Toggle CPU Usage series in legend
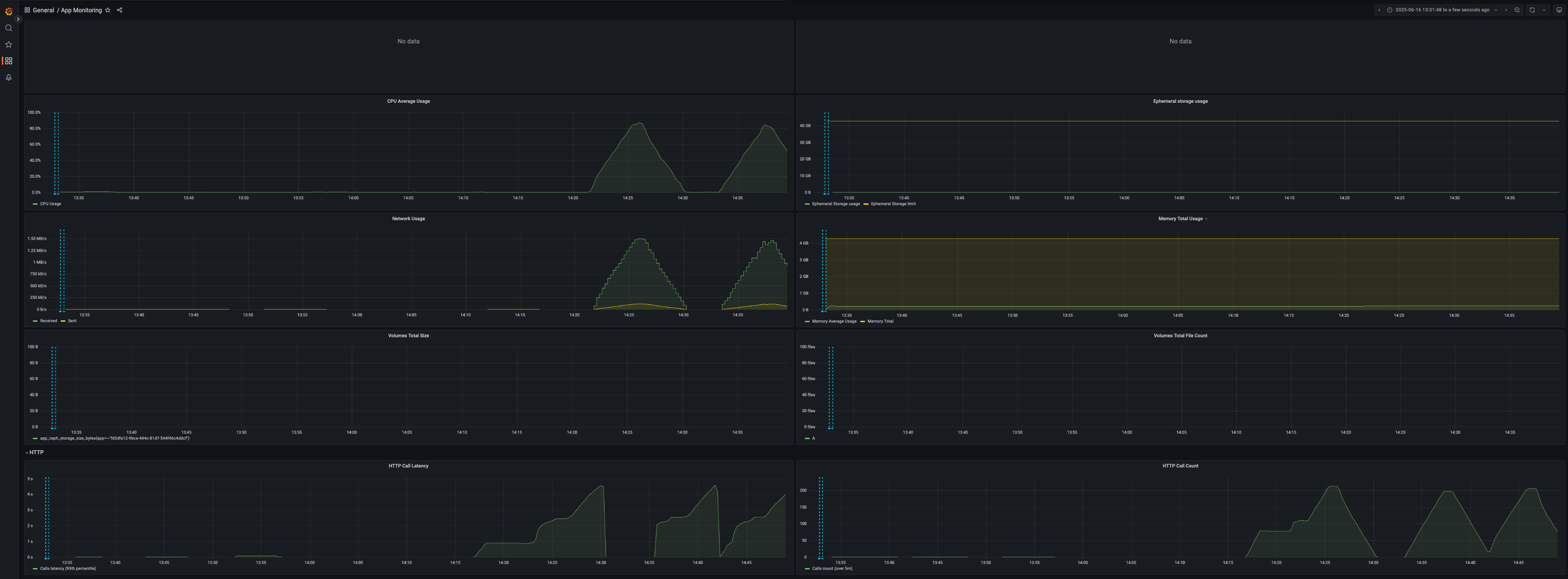The width and height of the screenshot is (1568, 579). click(51, 204)
